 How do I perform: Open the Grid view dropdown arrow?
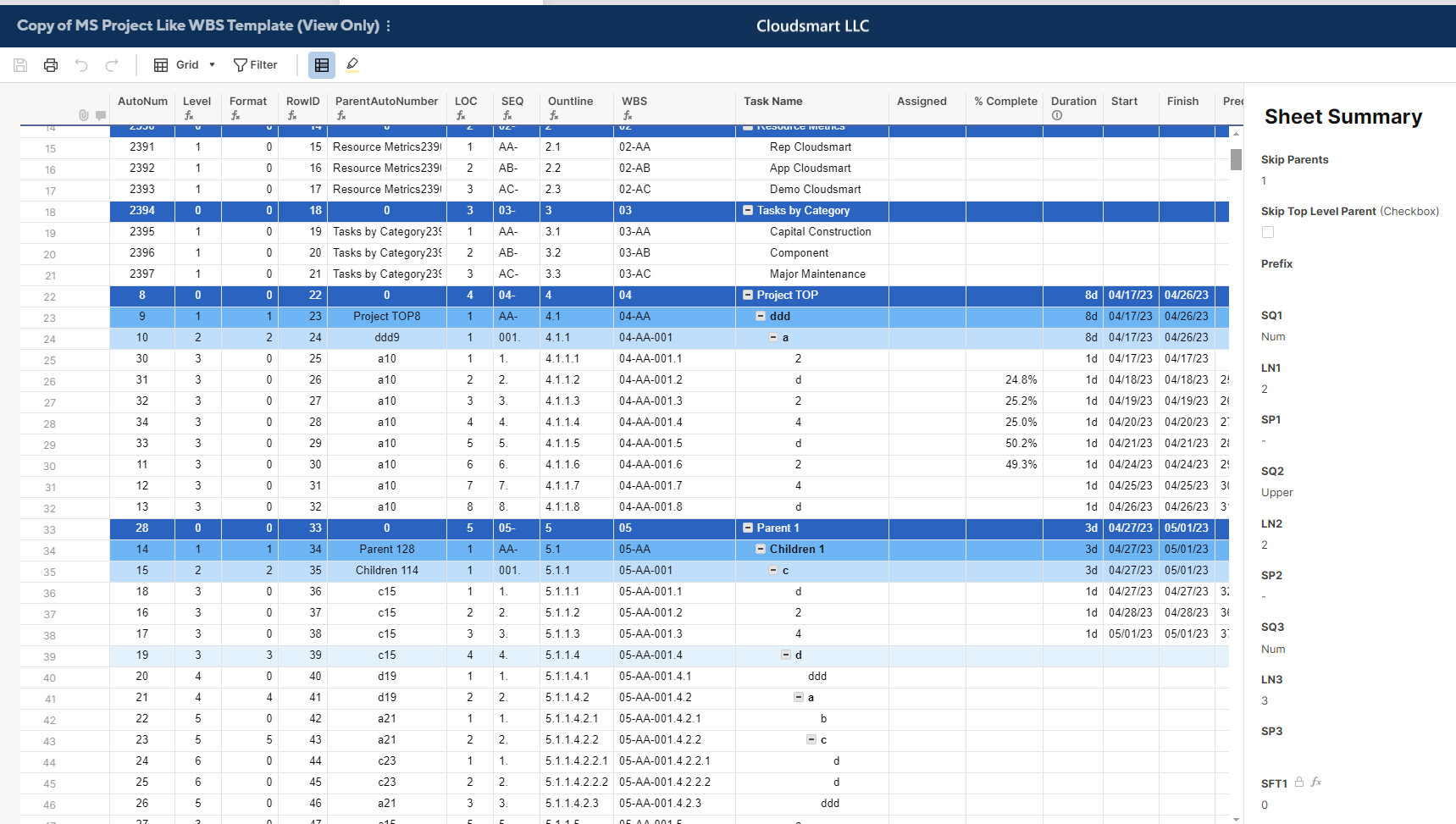pos(212,65)
